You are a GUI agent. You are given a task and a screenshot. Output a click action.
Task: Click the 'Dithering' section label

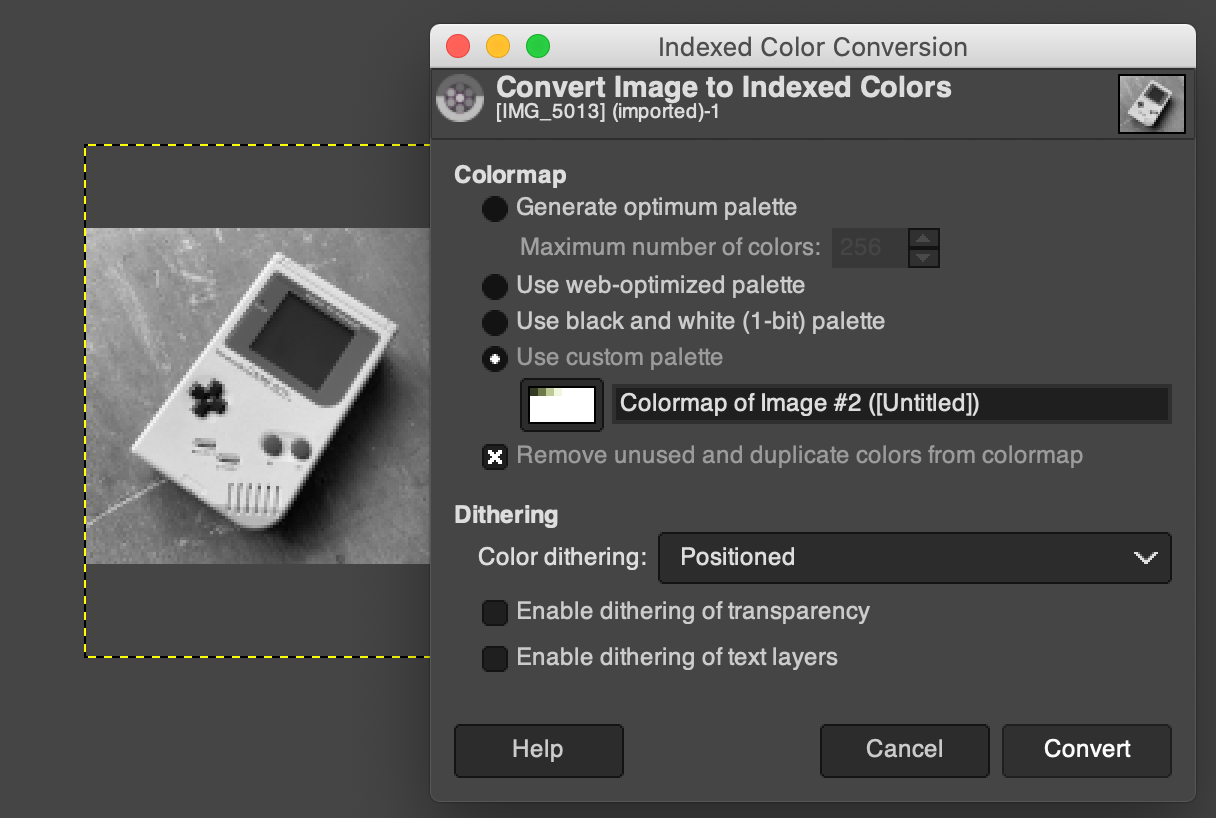[506, 515]
